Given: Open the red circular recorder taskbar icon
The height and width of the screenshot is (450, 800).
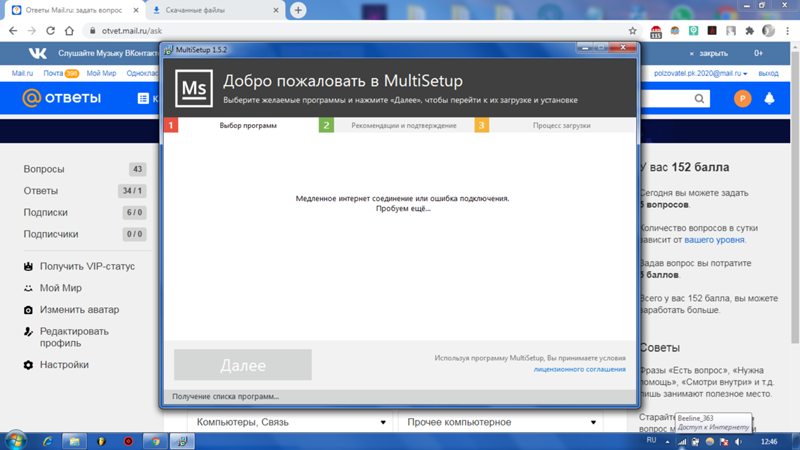Looking at the screenshot, I should tap(128, 441).
